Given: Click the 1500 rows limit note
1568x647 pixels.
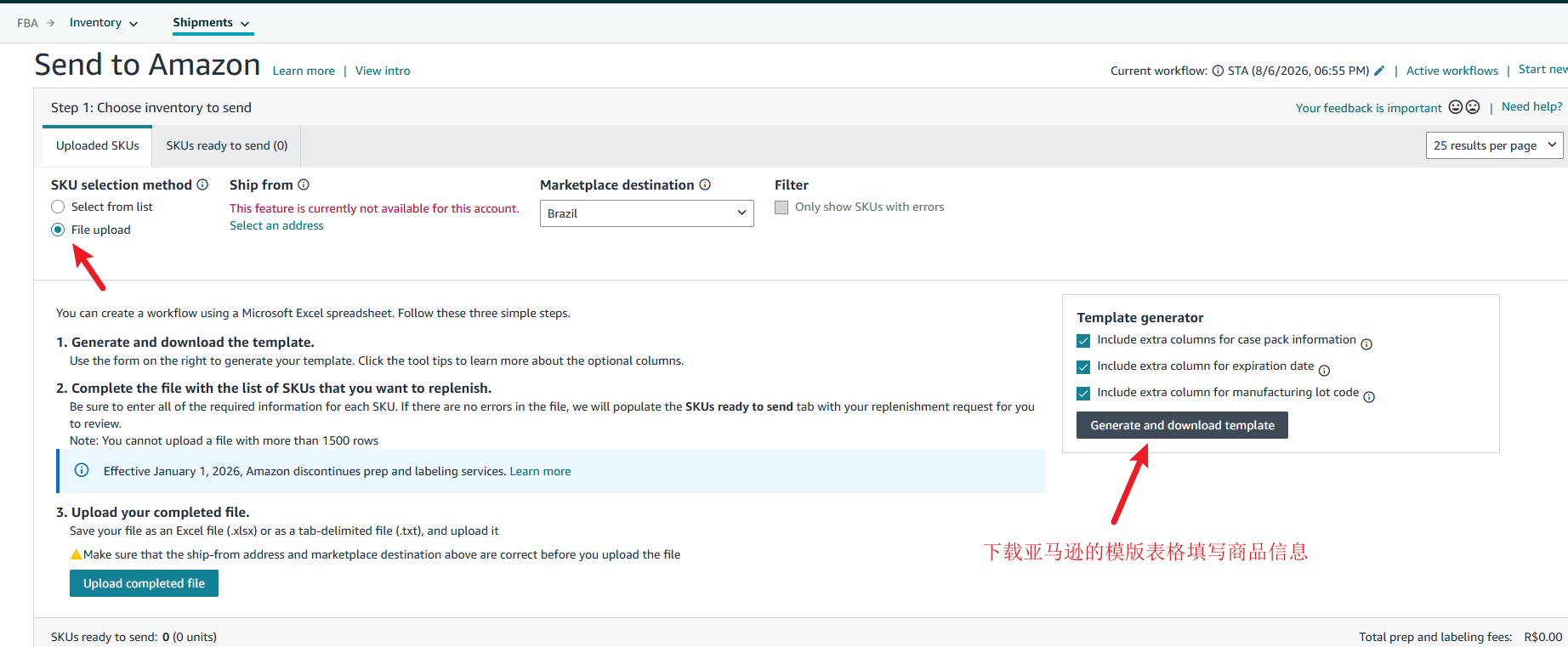Looking at the screenshot, I should coord(224,440).
